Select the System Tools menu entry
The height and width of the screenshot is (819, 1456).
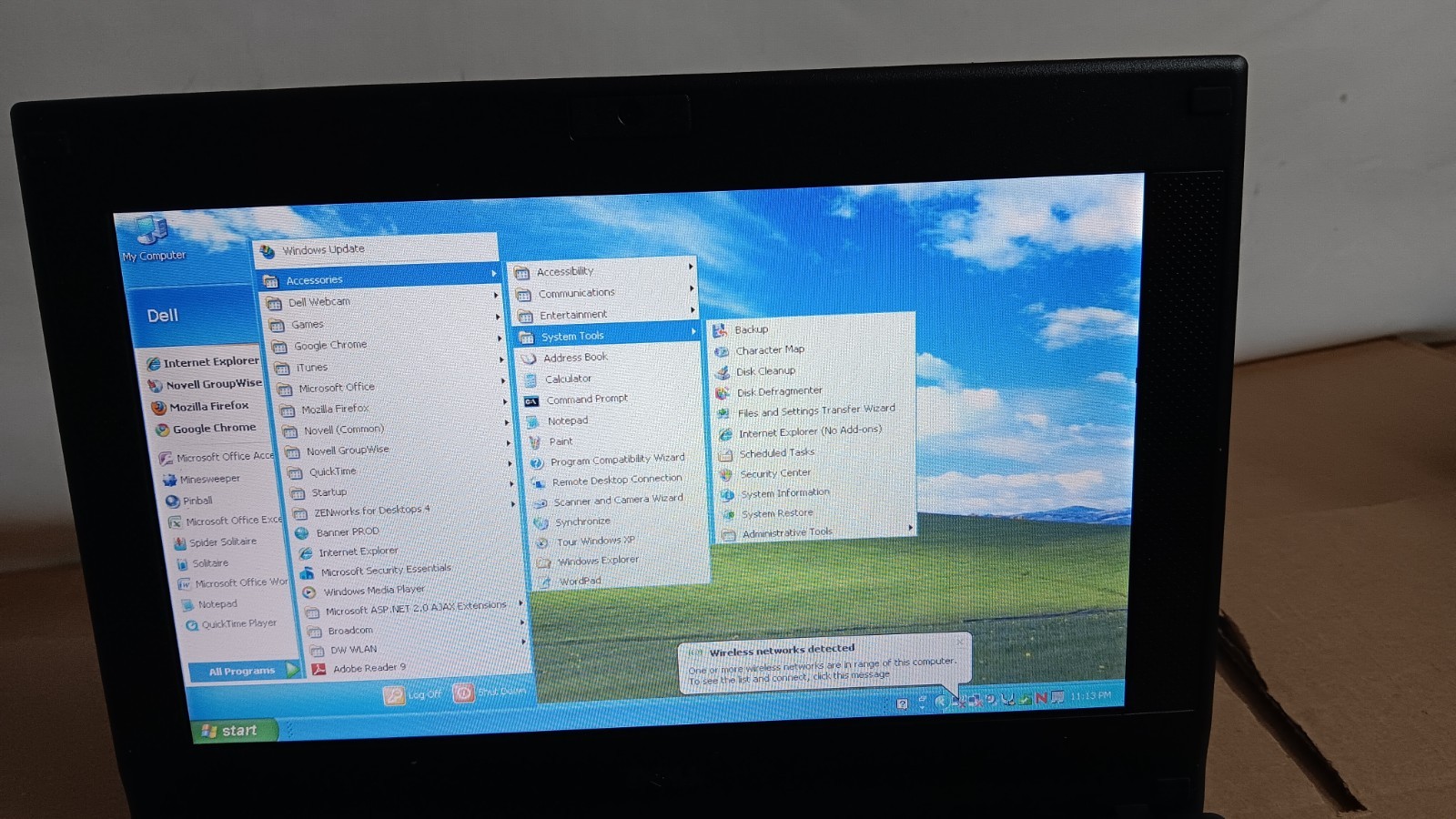click(x=609, y=335)
